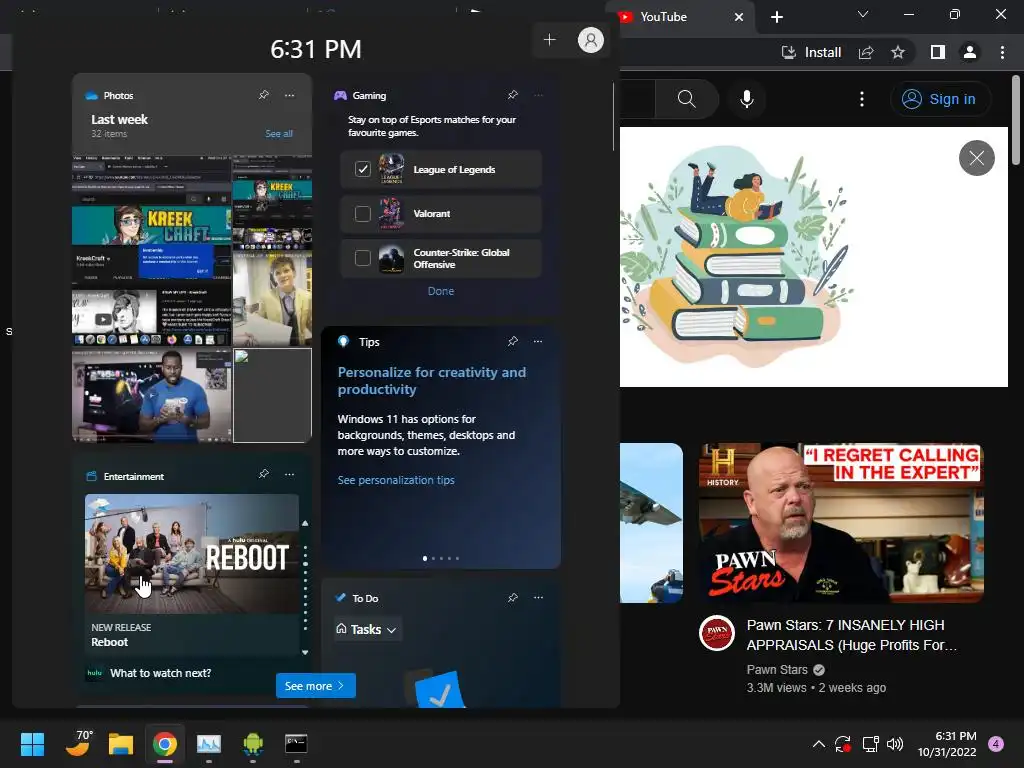This screenshot has height=768, width=1024.
Task: Click Done in Gaming widget
Action: pos(441,291)
